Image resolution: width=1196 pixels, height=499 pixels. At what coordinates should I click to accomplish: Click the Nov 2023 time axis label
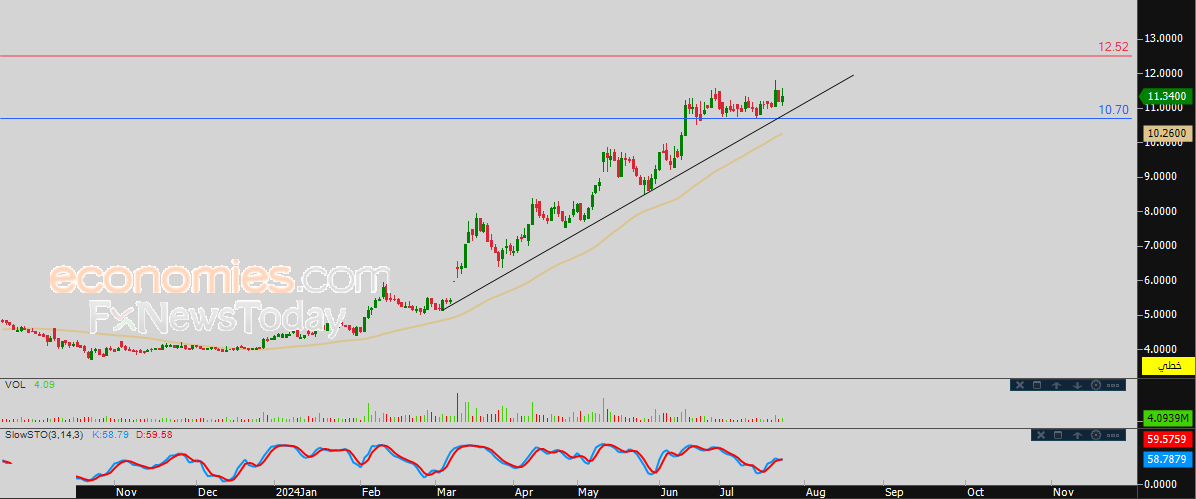click(125, 491)
